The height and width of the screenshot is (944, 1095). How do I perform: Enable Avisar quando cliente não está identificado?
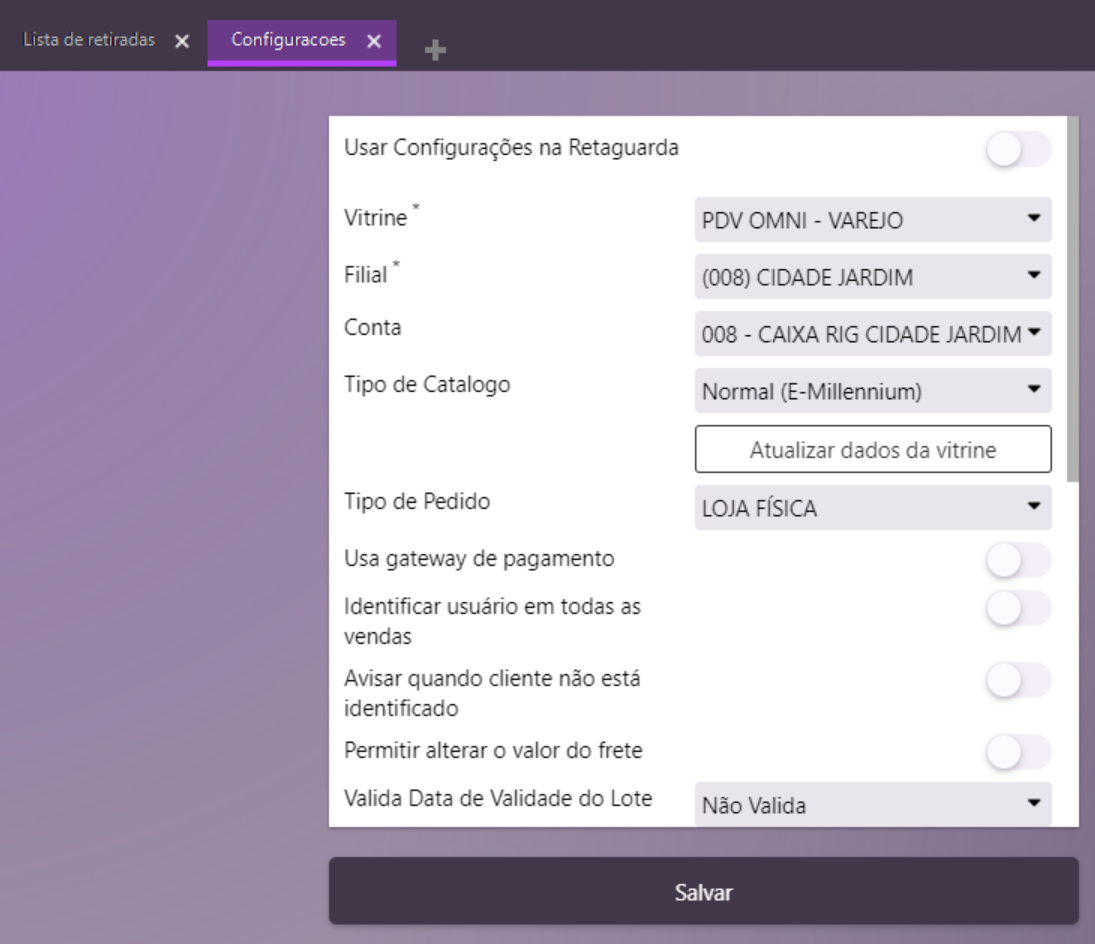pyautogui.click(x=1018, y=681)
